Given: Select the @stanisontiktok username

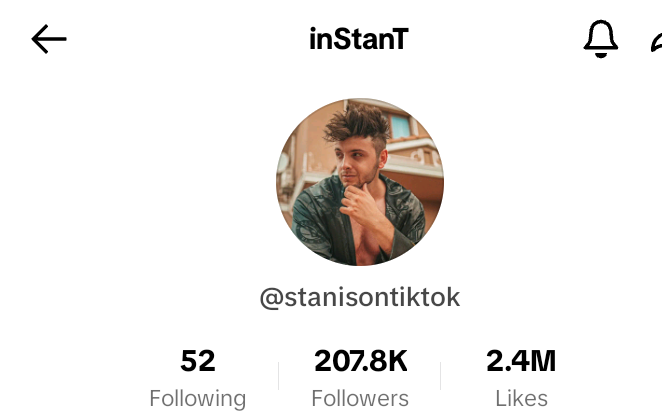Looking at the screenshot, I should 360,297.
